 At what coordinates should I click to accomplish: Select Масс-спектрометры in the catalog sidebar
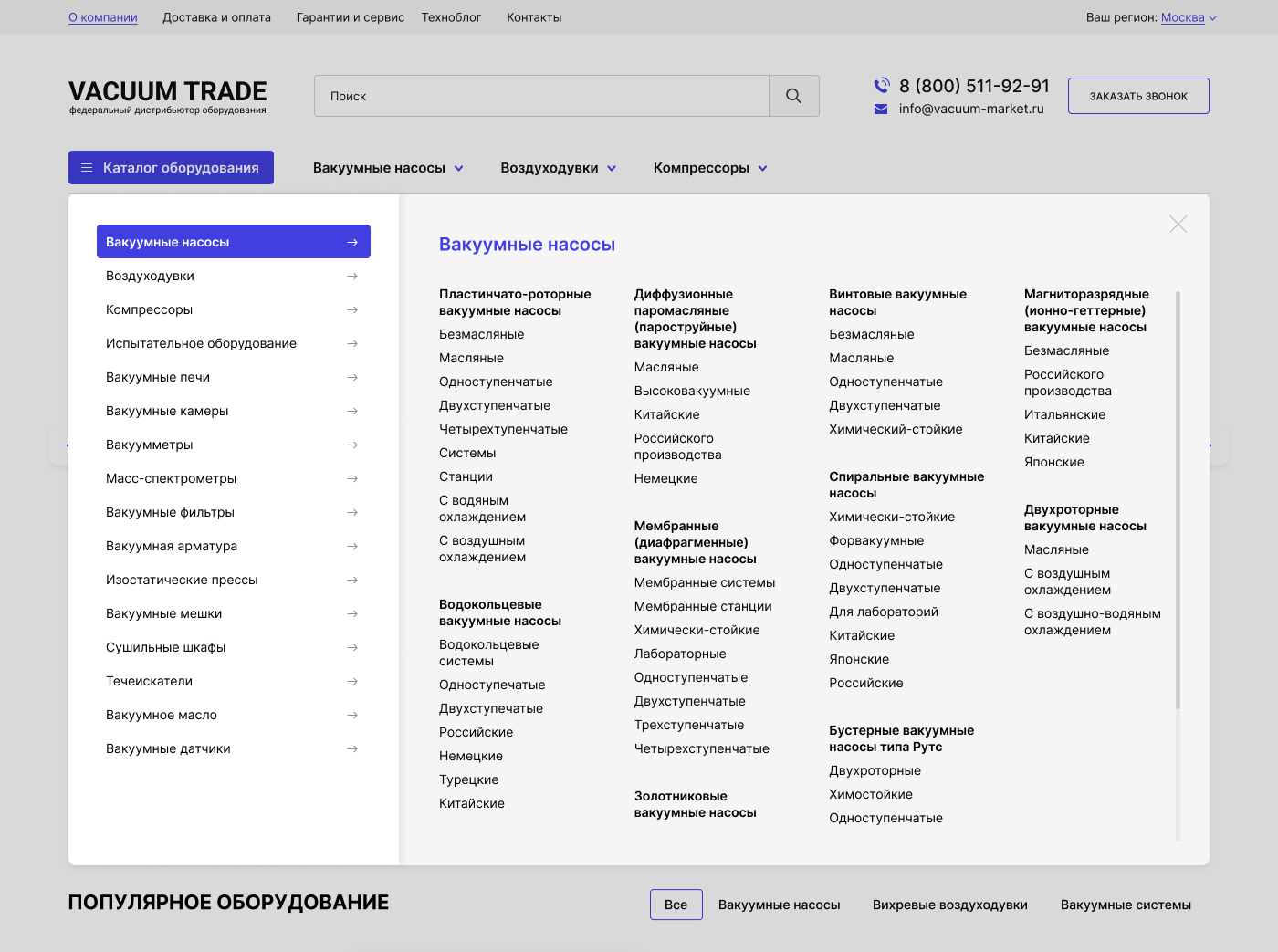click(x=172, y=479)
